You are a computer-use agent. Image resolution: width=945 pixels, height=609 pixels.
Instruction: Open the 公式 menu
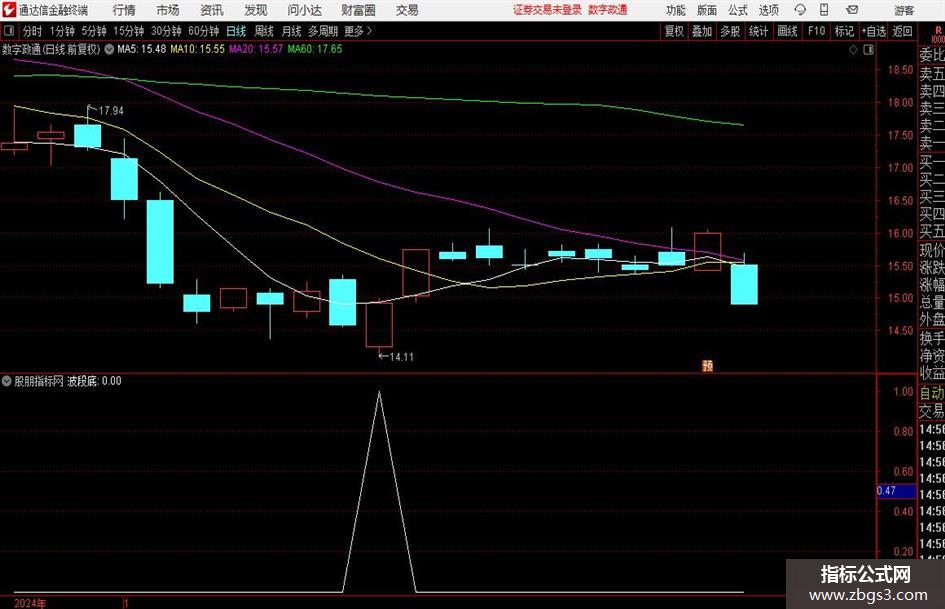point(738,10)
